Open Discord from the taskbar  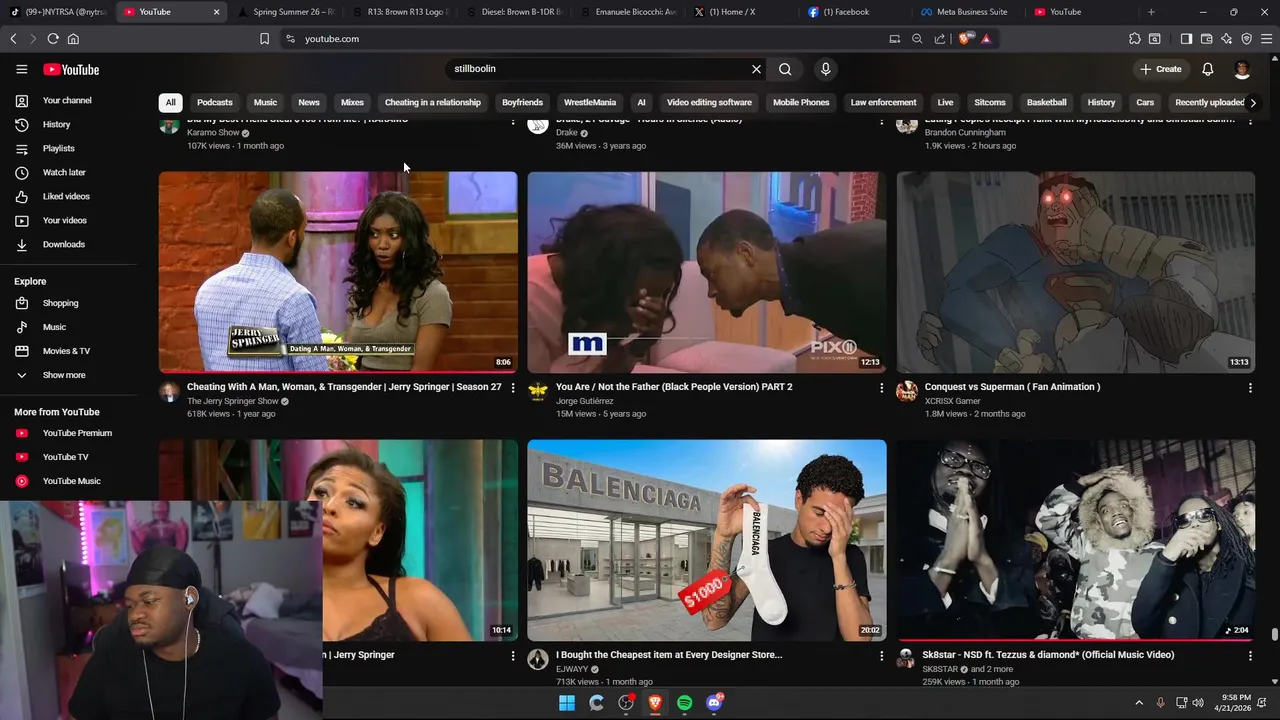(714, 703)
